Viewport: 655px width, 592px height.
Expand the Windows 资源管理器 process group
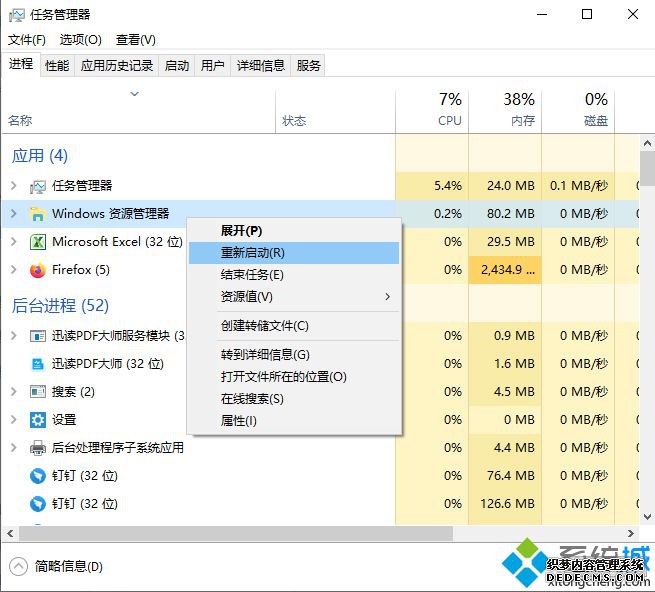tap(13, 213)
